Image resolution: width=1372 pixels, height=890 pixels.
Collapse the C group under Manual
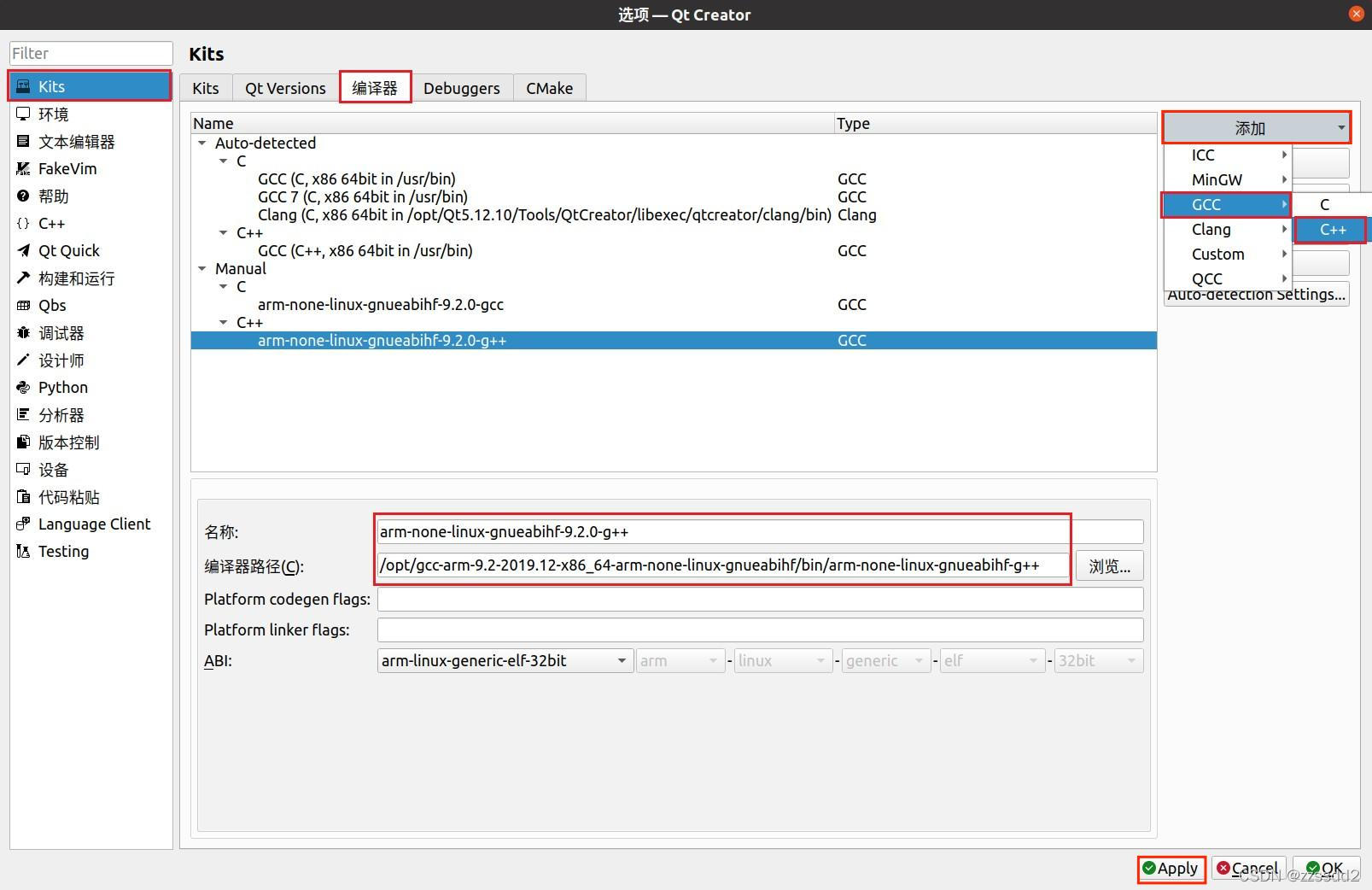coord(224,287)
